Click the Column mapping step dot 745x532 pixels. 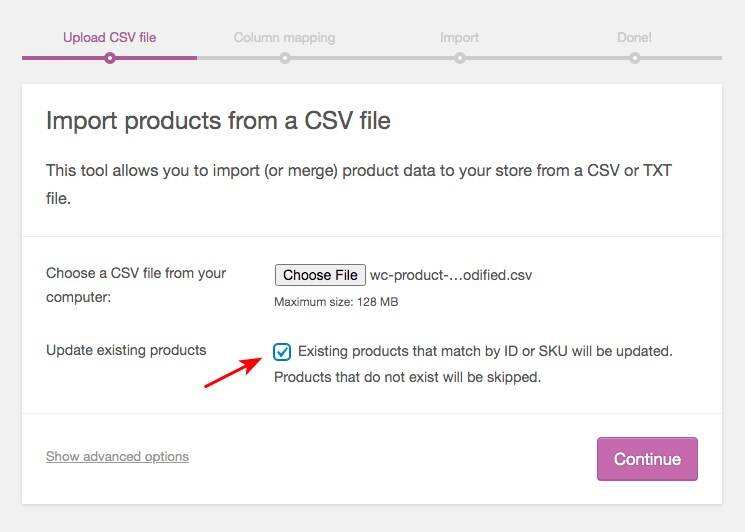point(285,58)
